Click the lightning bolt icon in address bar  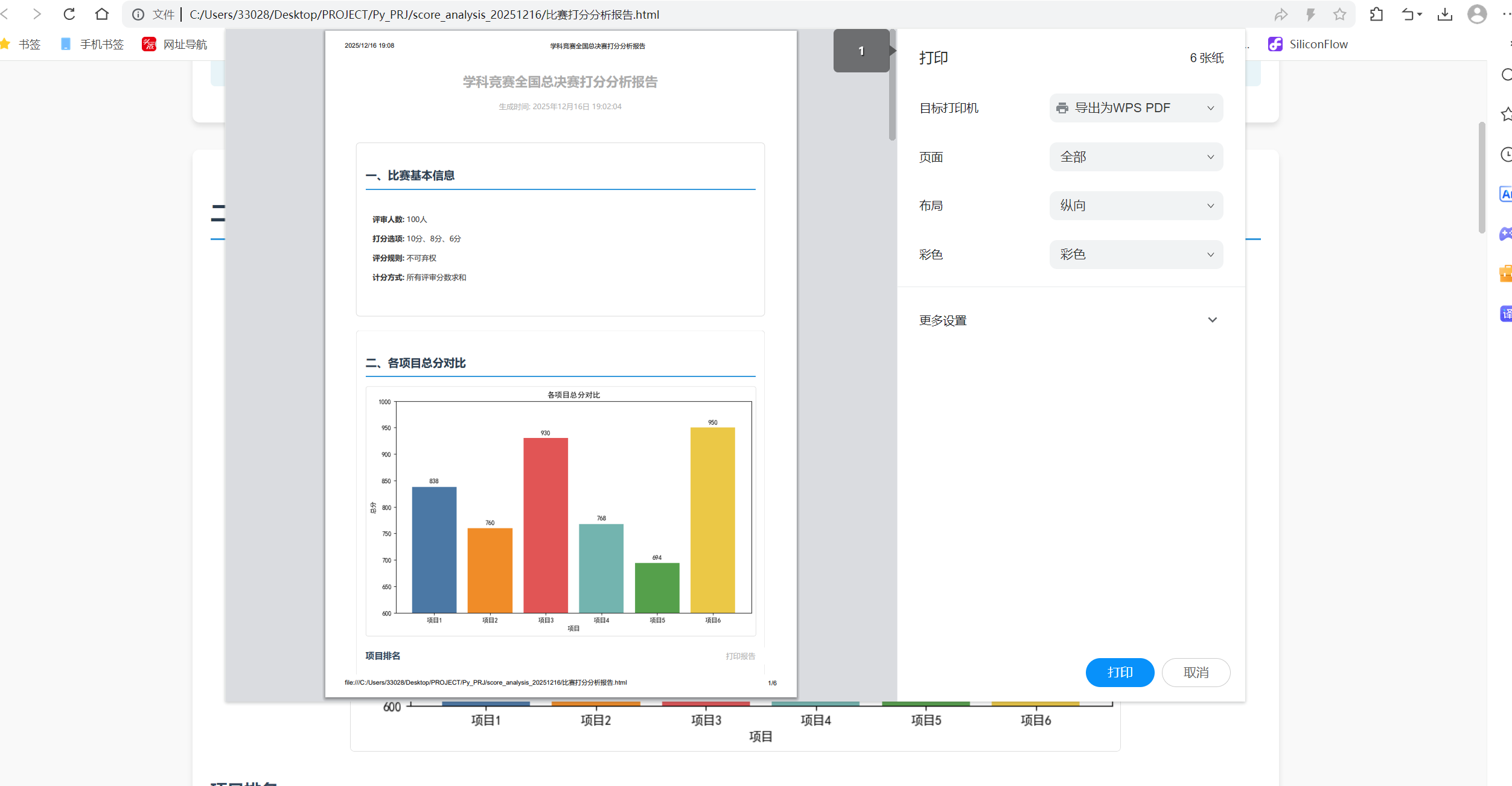(x=1310, y=14)
